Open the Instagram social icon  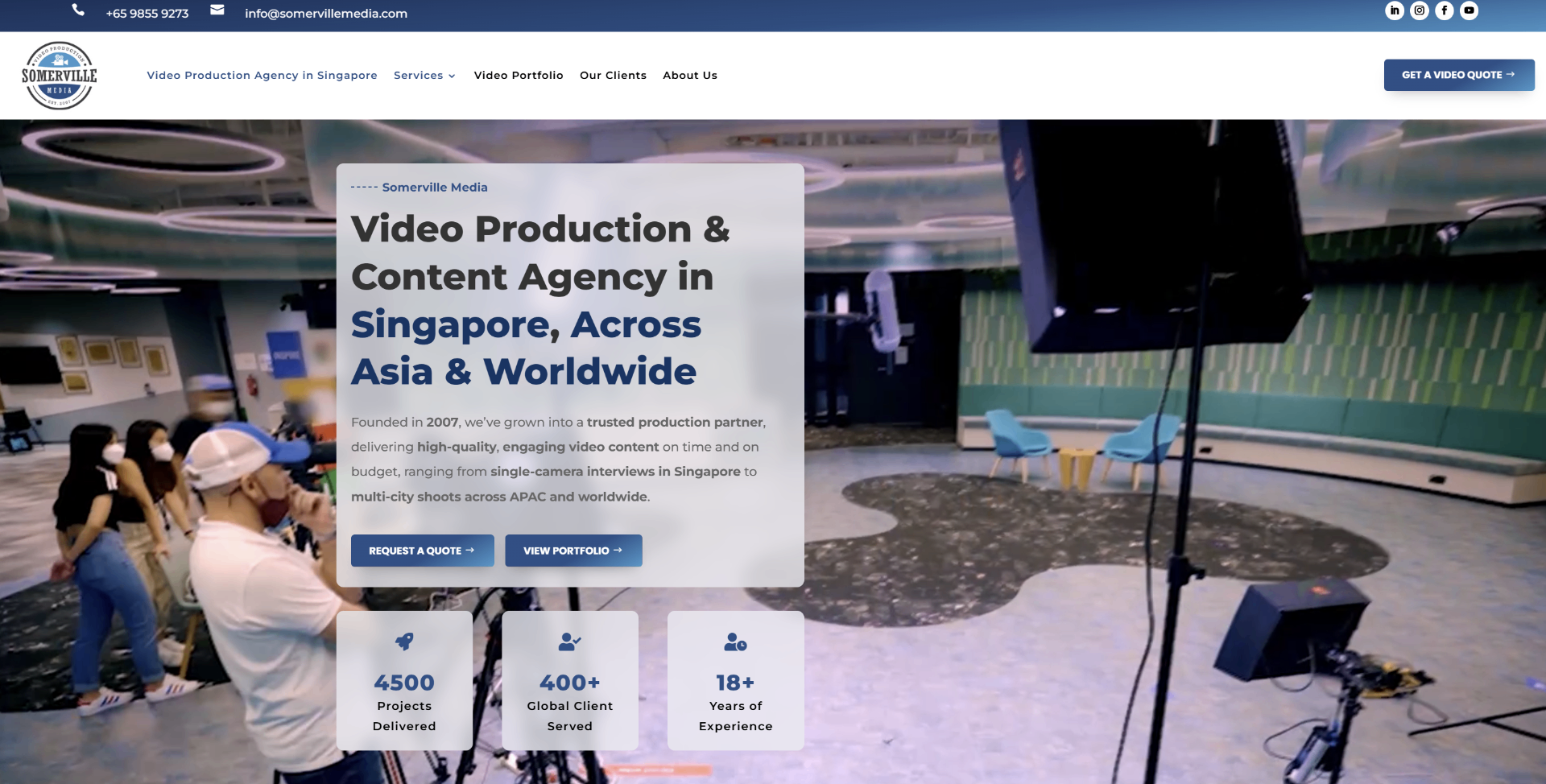[1420, 10]
